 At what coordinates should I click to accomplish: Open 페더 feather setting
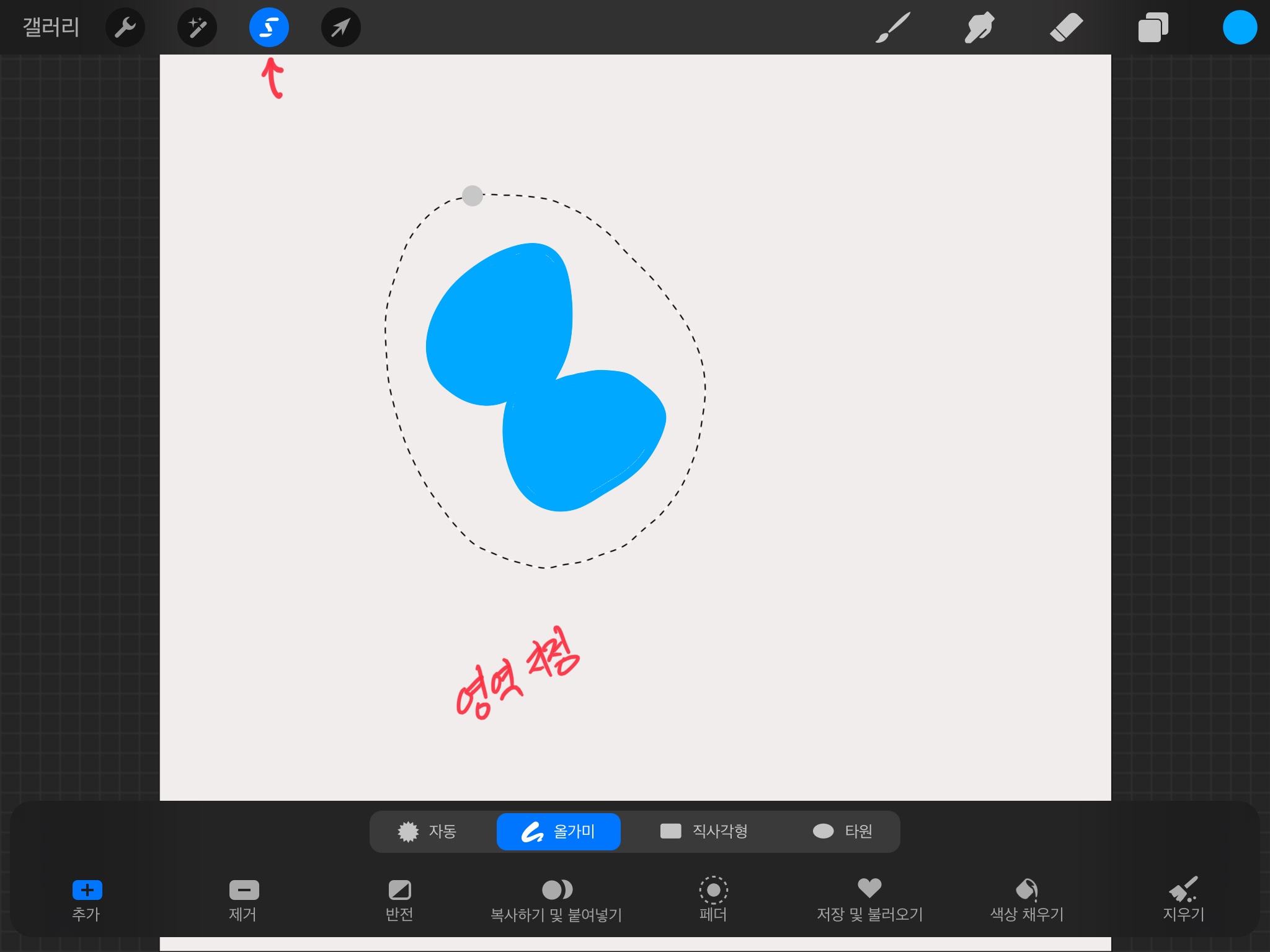coord(713,898)
